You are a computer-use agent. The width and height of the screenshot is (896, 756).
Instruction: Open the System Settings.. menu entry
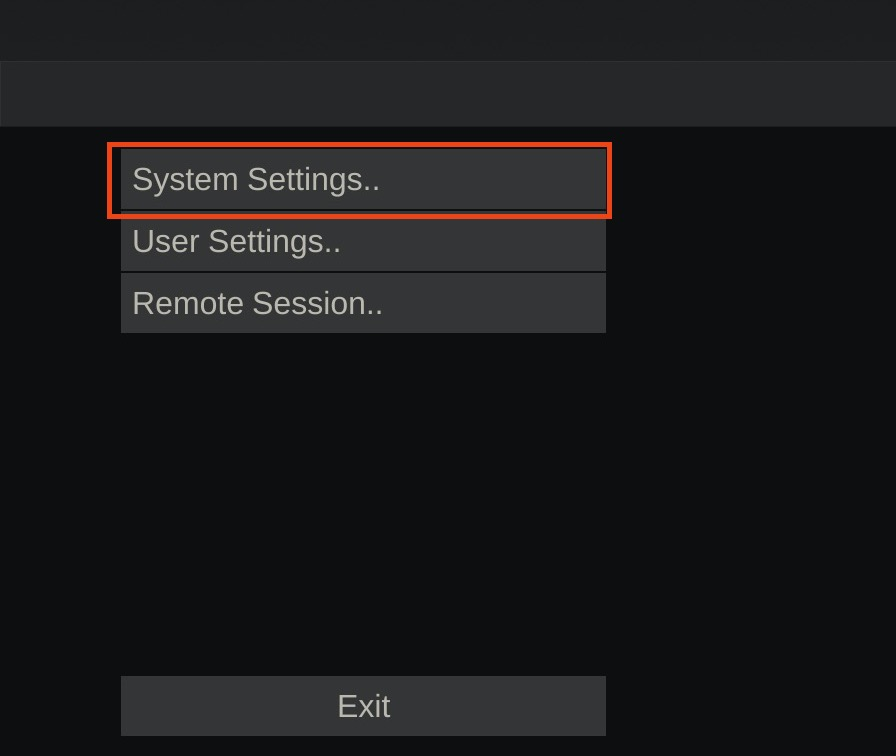click(x=363, y=179)
